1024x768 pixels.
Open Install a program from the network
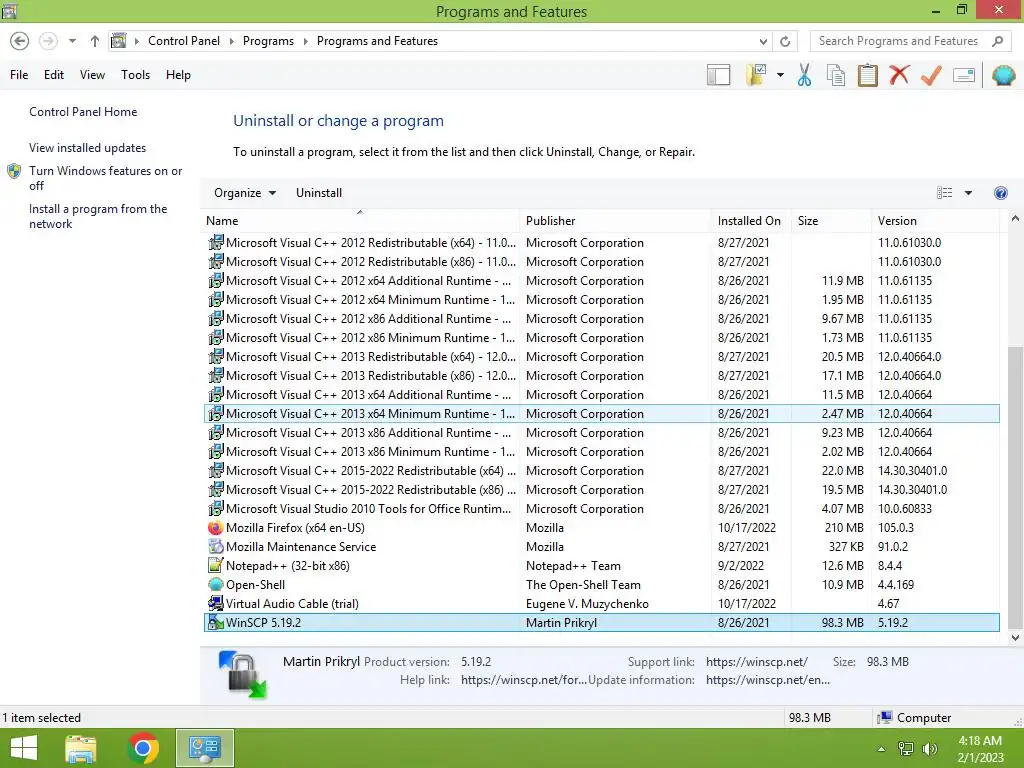98,216
